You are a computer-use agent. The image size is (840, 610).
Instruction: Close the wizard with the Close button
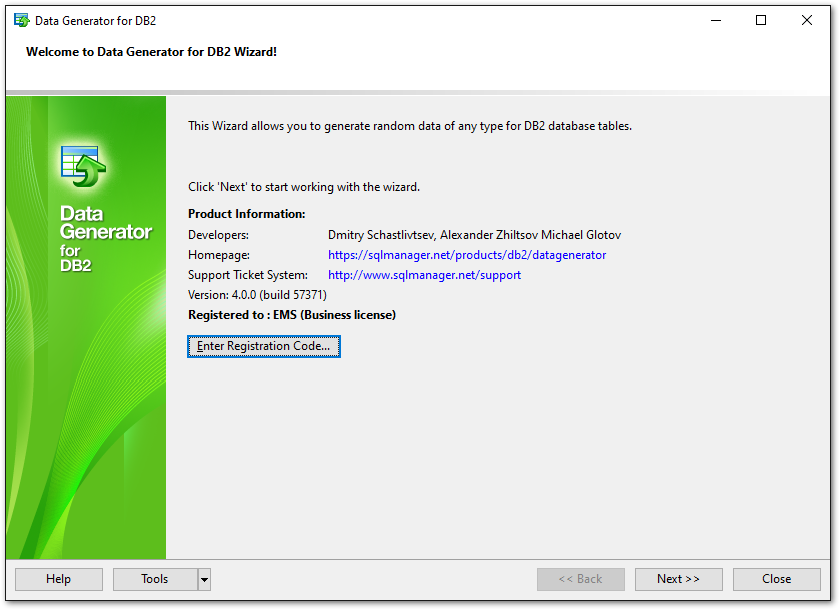(776, 579)
